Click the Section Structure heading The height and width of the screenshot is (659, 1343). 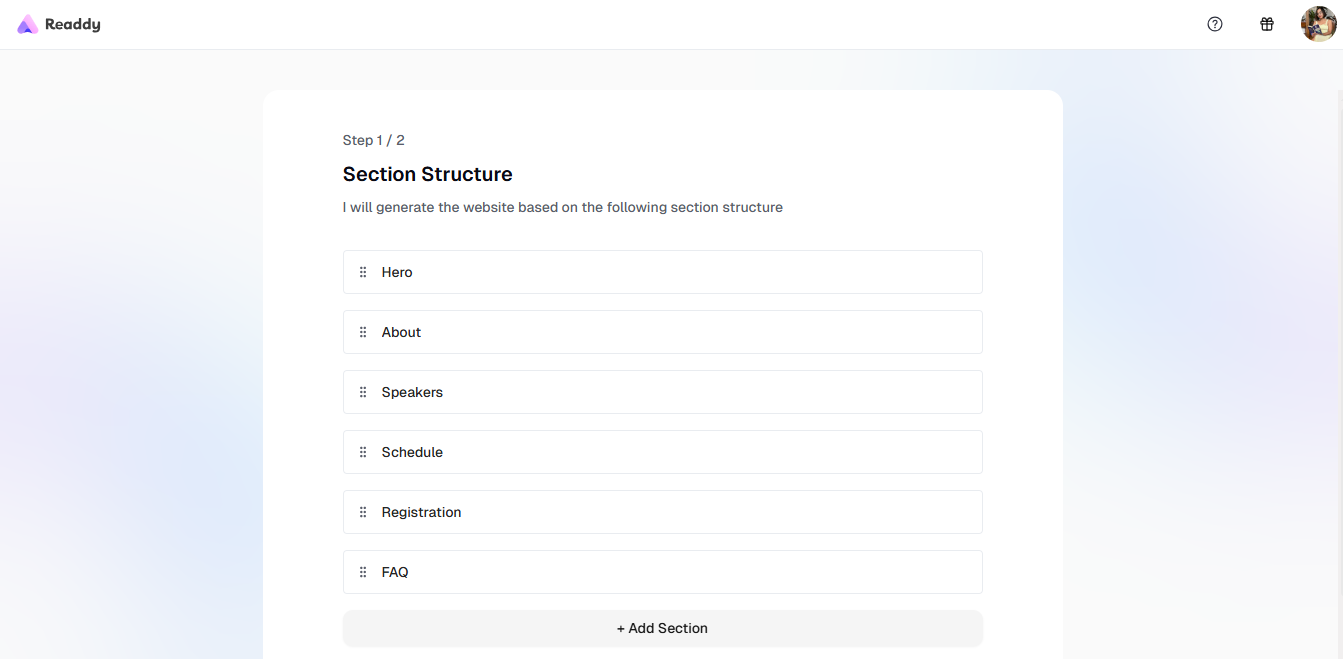tap(428, 174)
